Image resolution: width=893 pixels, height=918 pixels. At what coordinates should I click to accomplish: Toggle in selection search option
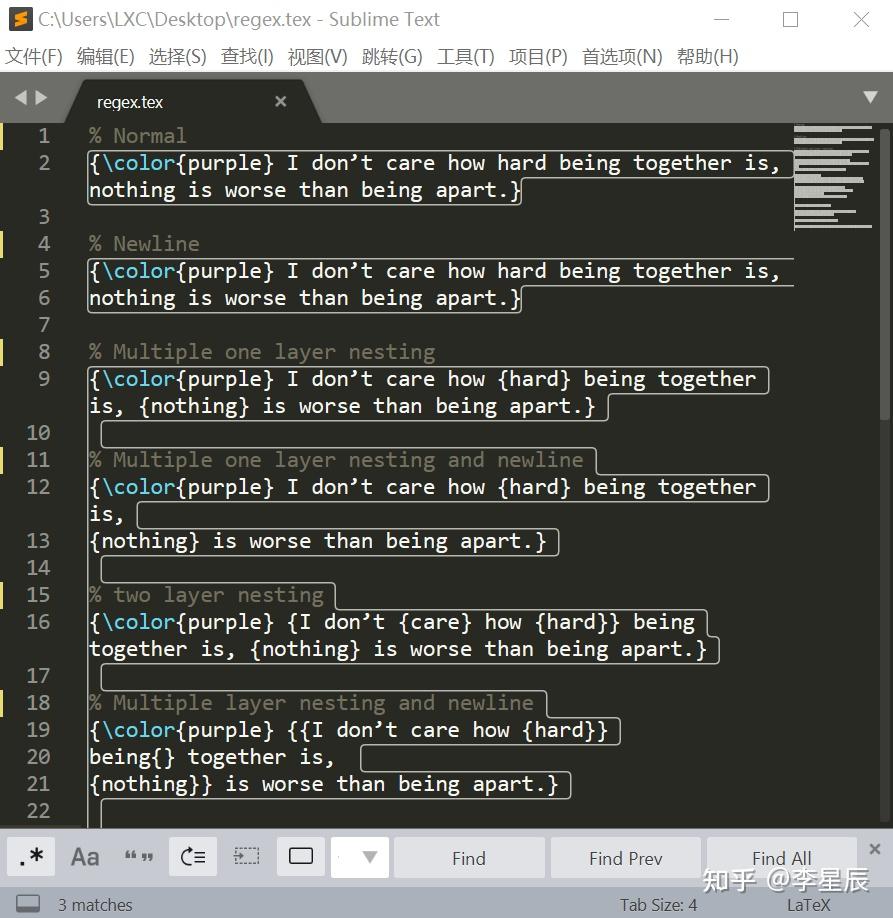247,857
